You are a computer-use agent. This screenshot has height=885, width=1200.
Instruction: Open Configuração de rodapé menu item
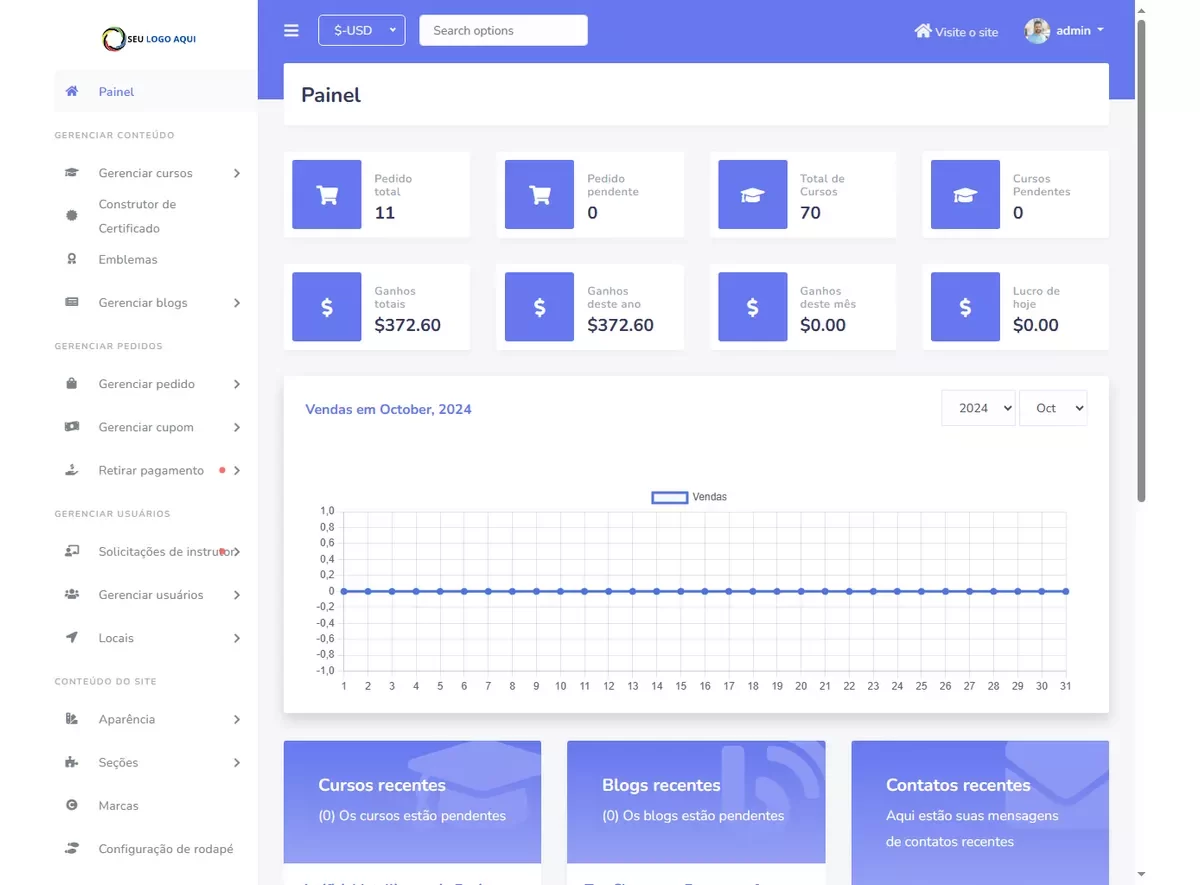(165, 849)
